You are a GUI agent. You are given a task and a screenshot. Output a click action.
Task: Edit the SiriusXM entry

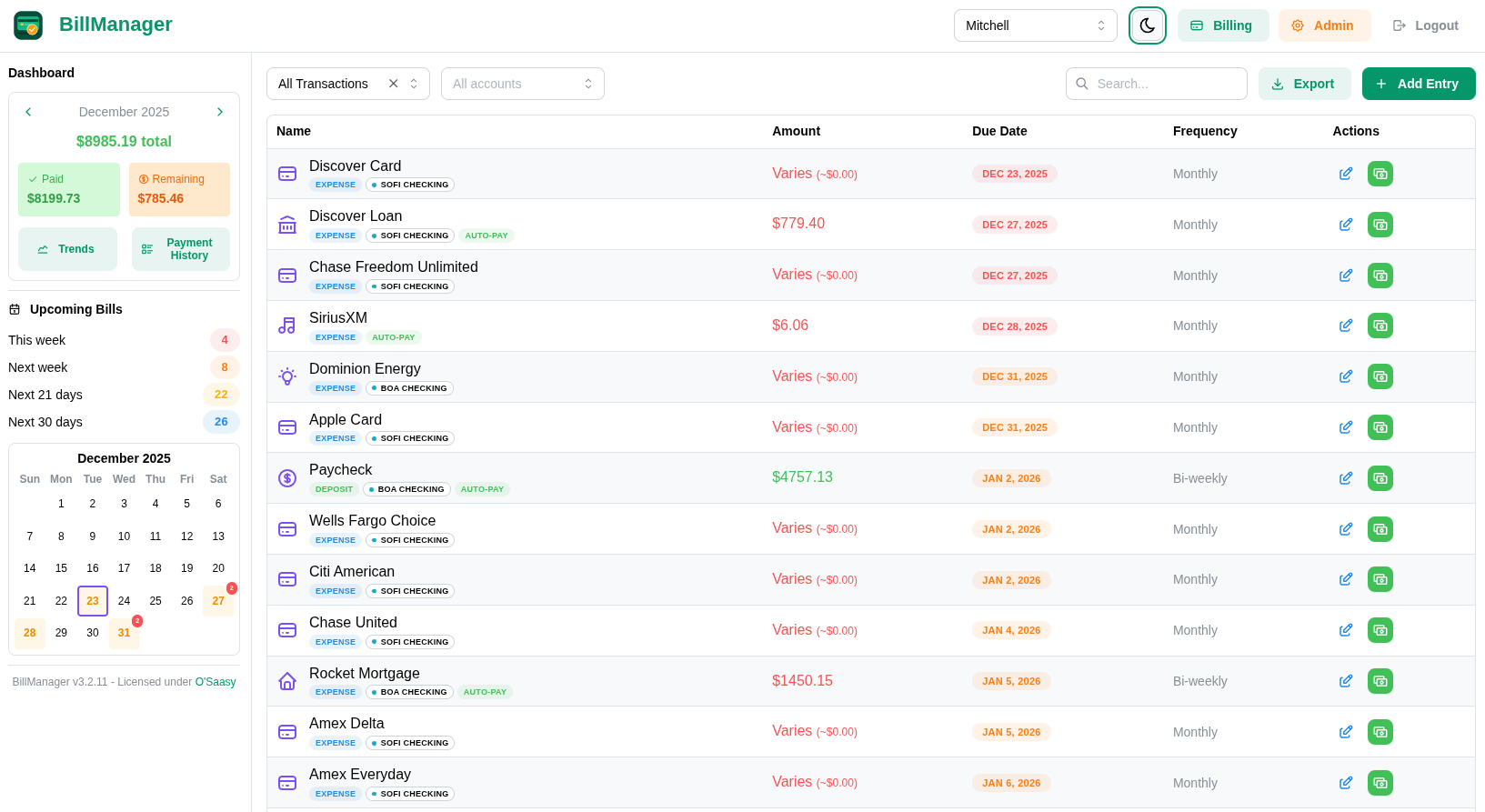pos(1346,326)
